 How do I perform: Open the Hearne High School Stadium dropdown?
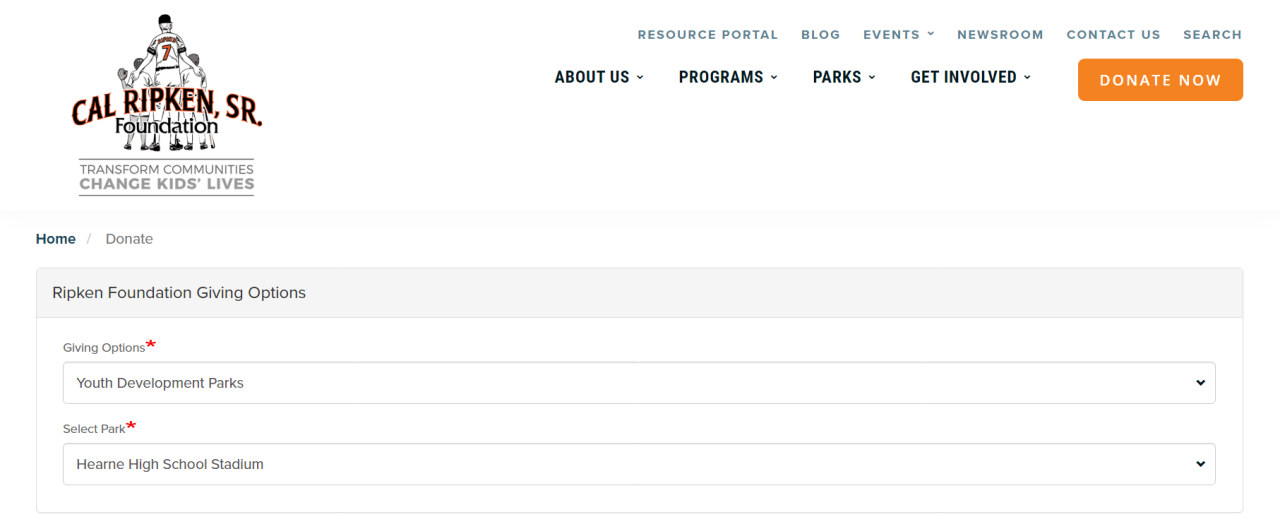coord(638,464)
